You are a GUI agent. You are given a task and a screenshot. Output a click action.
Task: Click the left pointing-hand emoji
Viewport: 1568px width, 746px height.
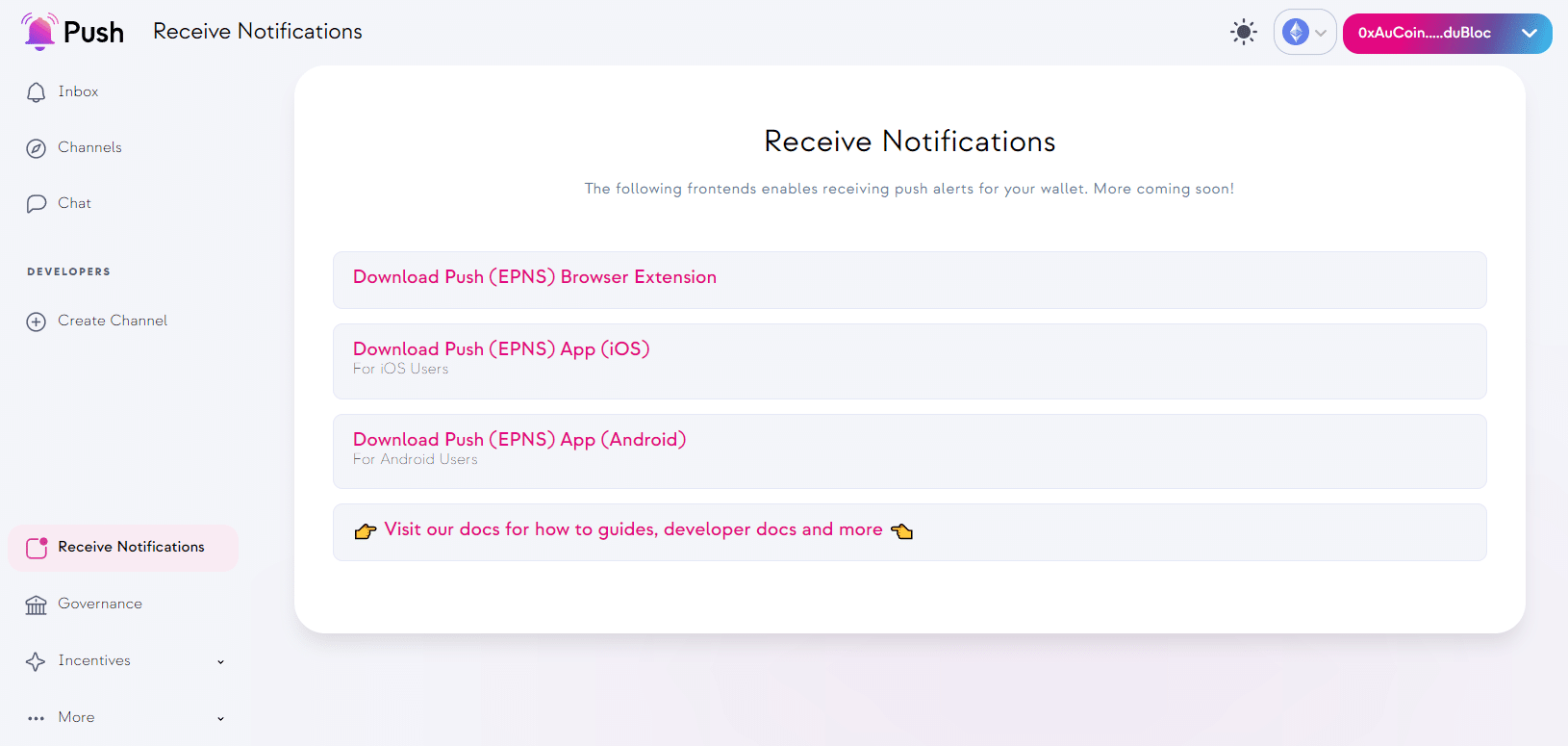point(366,530)
